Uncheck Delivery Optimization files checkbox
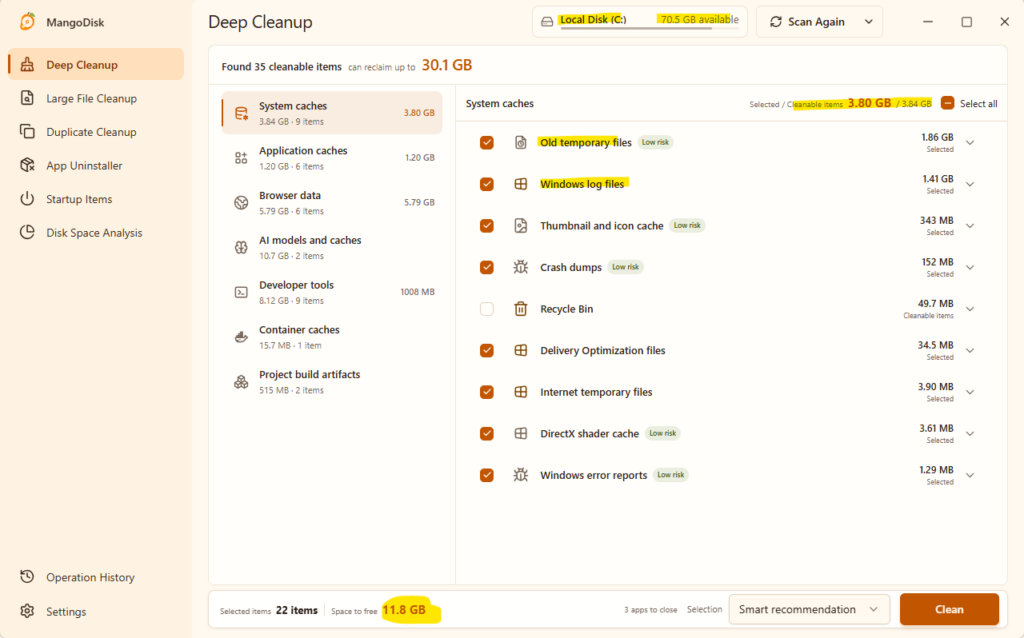Image resolution: width=1024 pixels, height=638 pixels. [x=487, y=351]
